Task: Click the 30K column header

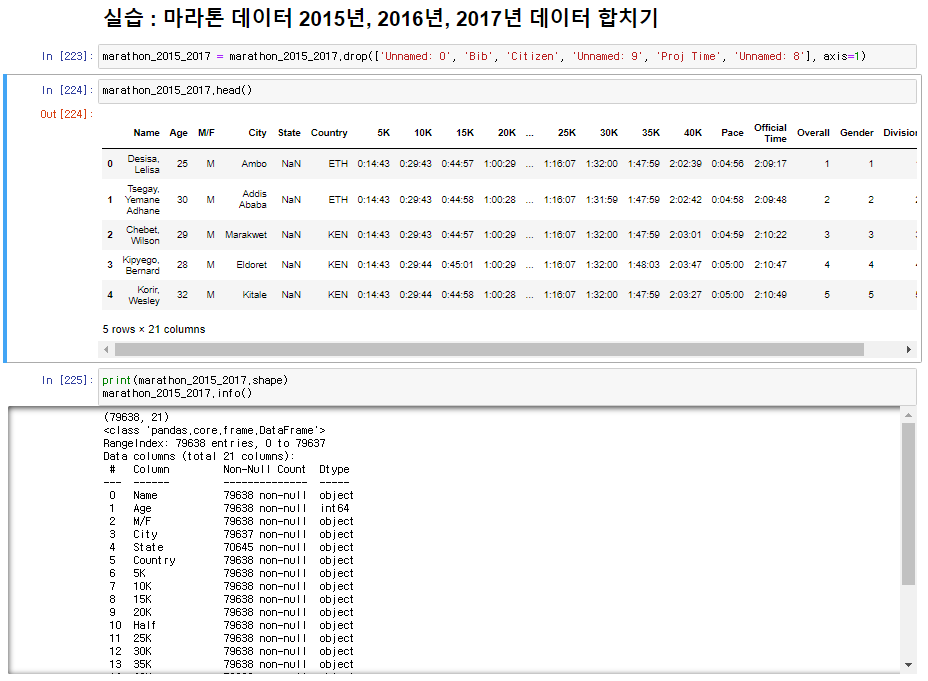Action: [608, 133]
